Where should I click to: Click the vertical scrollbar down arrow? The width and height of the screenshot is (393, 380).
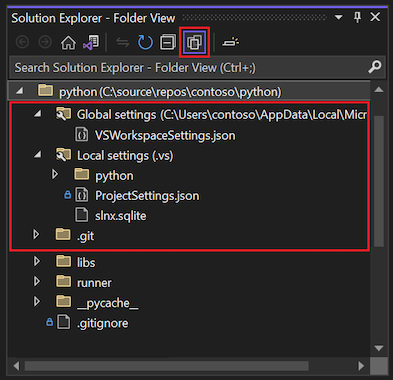379,348
